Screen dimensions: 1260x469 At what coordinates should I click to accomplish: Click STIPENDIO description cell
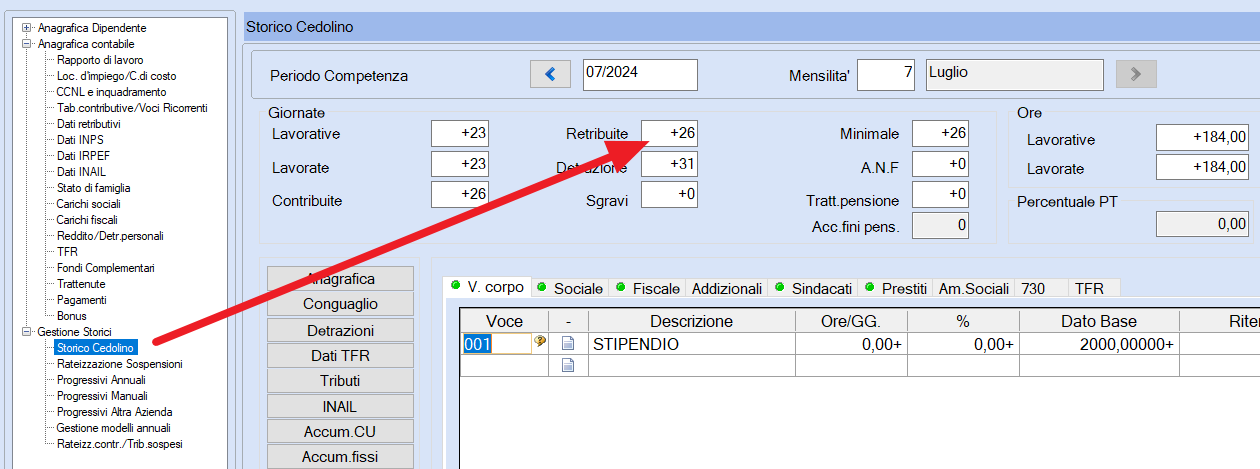(691, 344)
